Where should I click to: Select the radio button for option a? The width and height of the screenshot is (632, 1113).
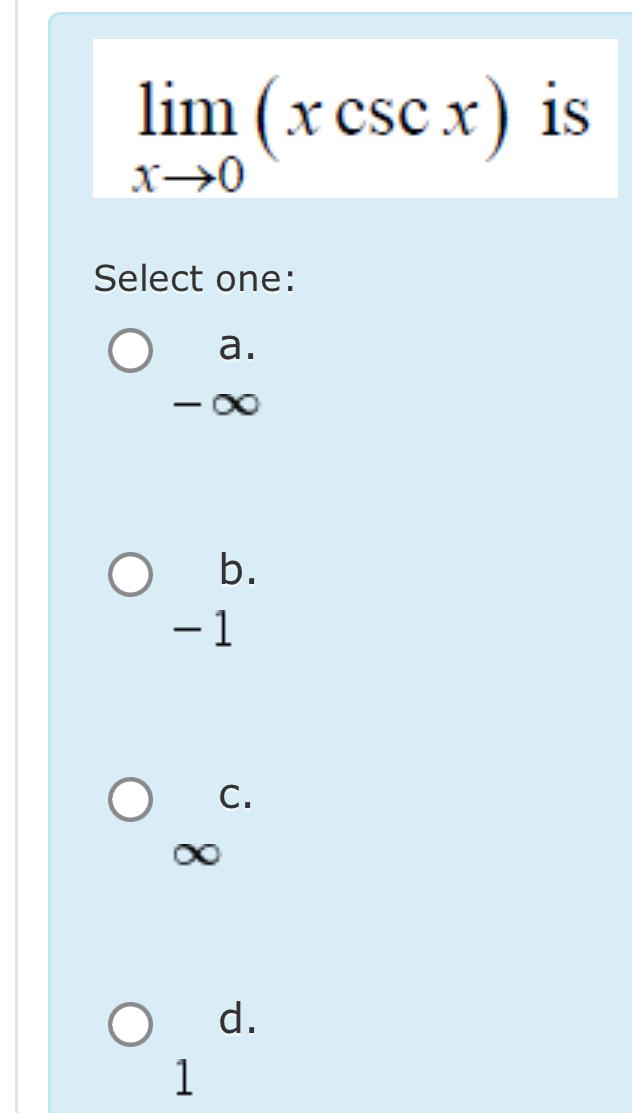pyautogui.click(x=128, y=352)
